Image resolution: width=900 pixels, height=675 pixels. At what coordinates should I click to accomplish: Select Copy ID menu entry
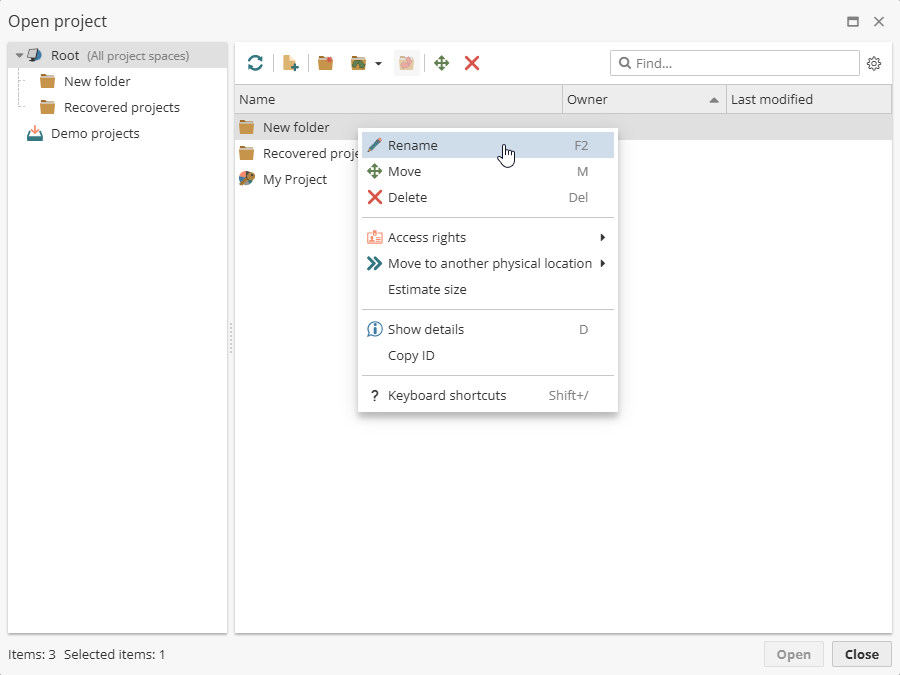coord(411,356)
